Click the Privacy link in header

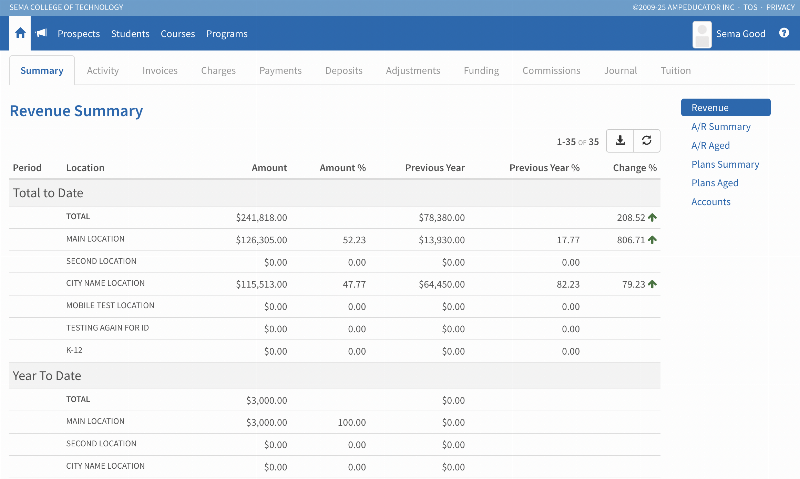click(x=780, y=7)
